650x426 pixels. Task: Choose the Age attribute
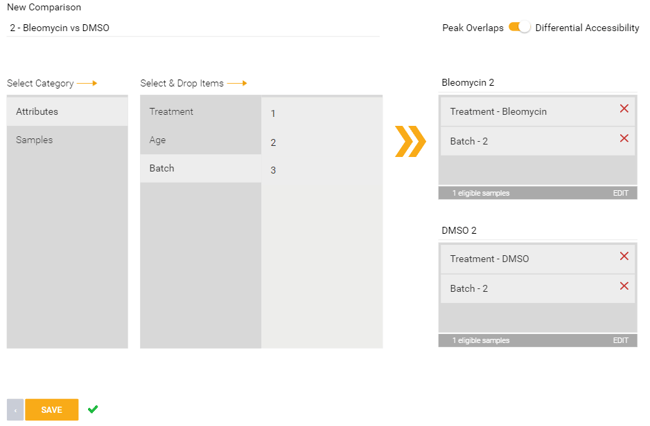(x=201, y=140)
